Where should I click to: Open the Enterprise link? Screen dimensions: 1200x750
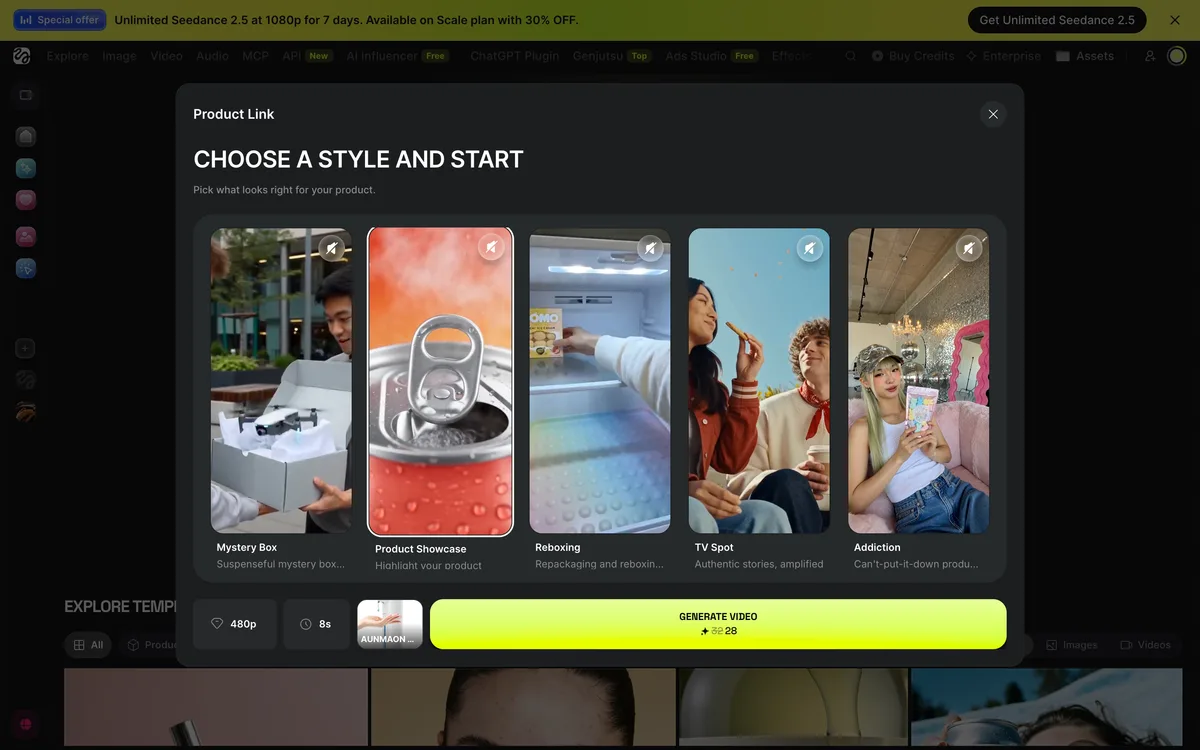coord(1003,56)
